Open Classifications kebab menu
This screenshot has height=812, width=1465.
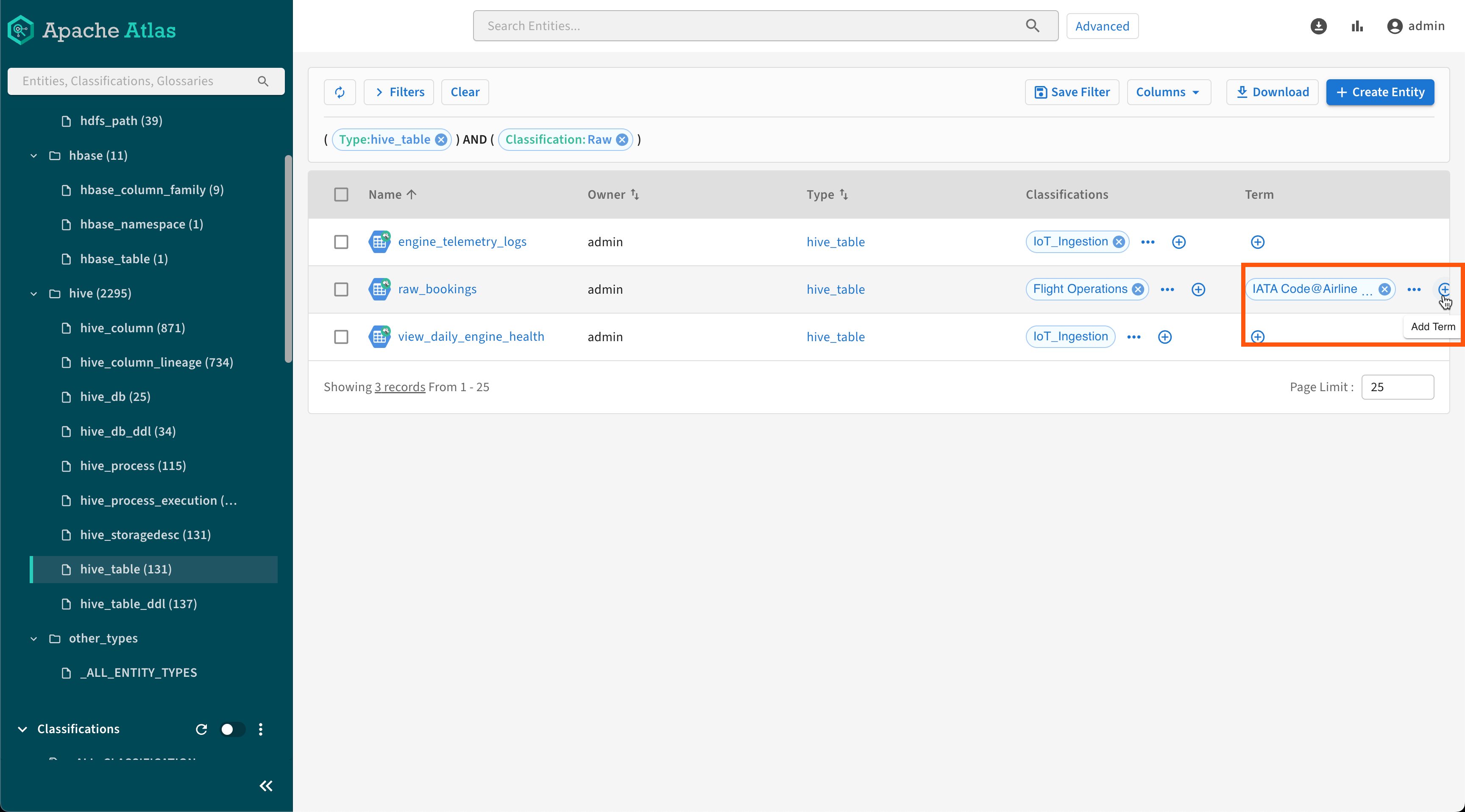click(260, 729)
